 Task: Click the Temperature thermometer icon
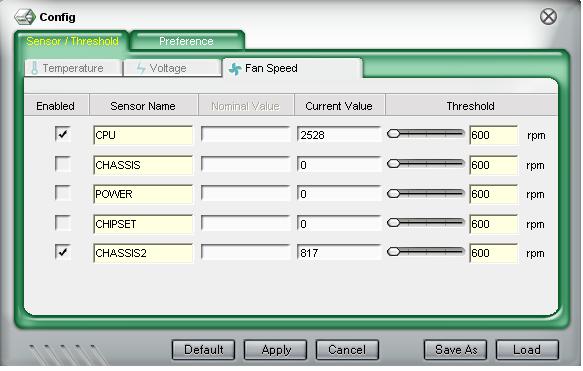(x=35, y=68)
